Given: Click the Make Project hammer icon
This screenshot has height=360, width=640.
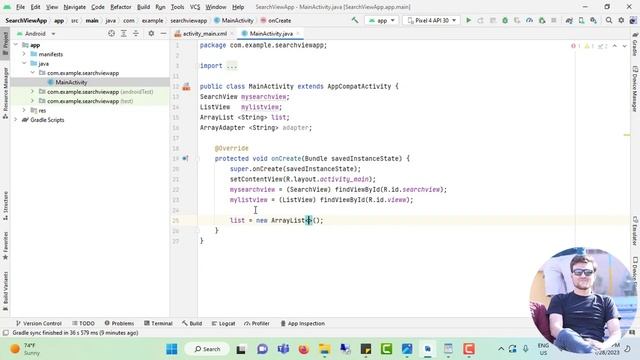Looking at the screenshot, I should tap(355, 20).
